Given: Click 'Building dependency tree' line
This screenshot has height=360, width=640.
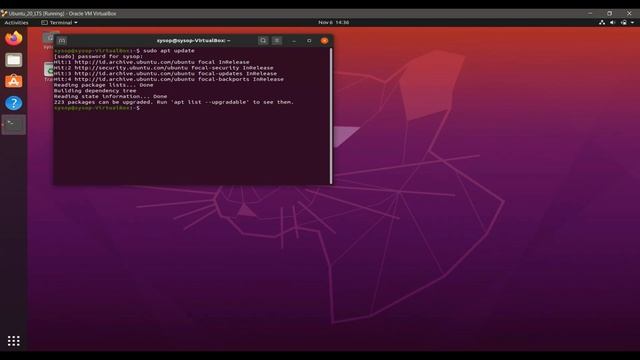Looking at the screenshot, I should 95,91.
